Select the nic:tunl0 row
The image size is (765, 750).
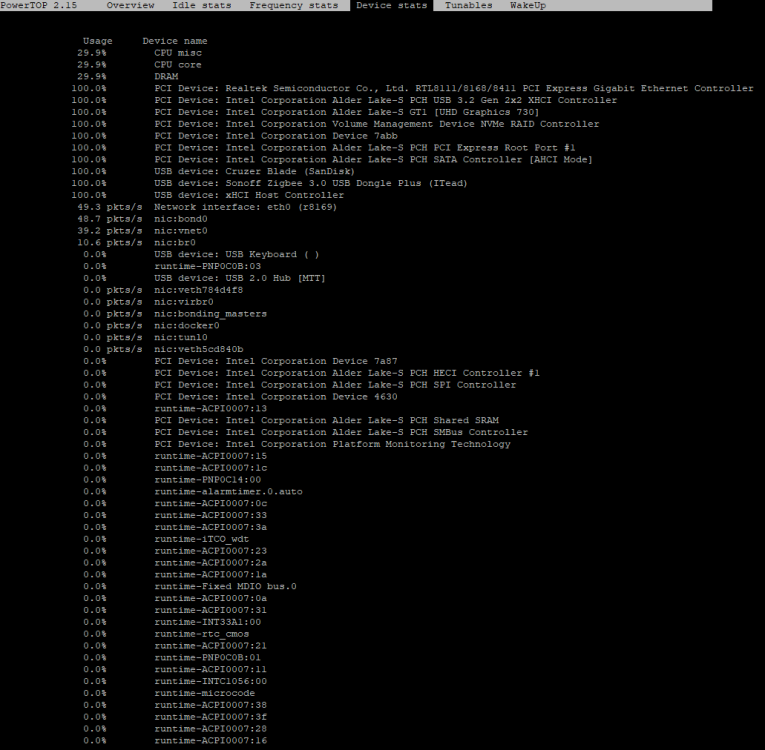click(x=145, y=338)
